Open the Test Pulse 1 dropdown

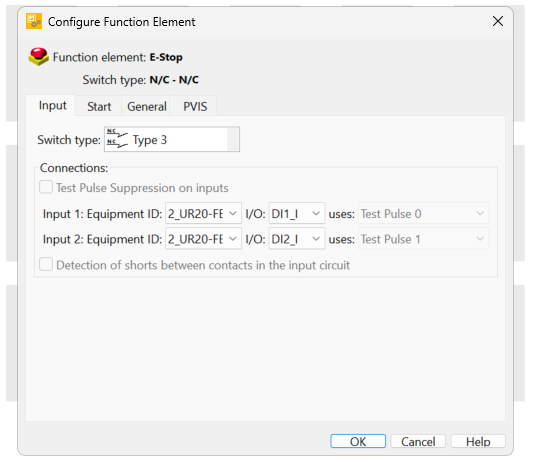(x=423, y=239)
